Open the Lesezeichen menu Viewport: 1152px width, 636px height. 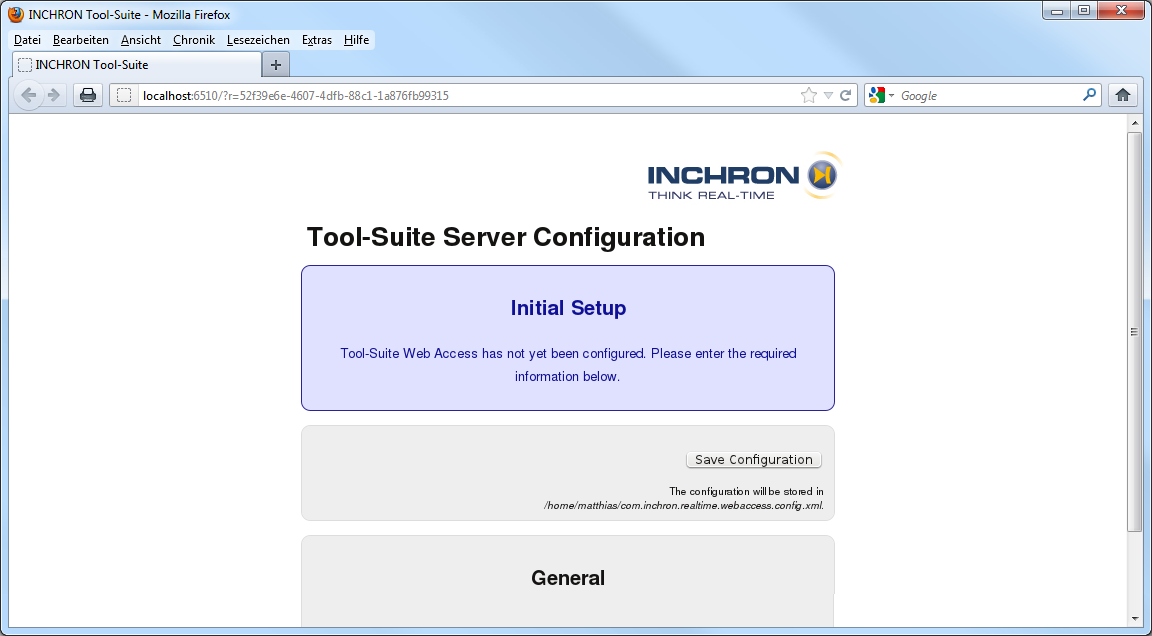258,40
